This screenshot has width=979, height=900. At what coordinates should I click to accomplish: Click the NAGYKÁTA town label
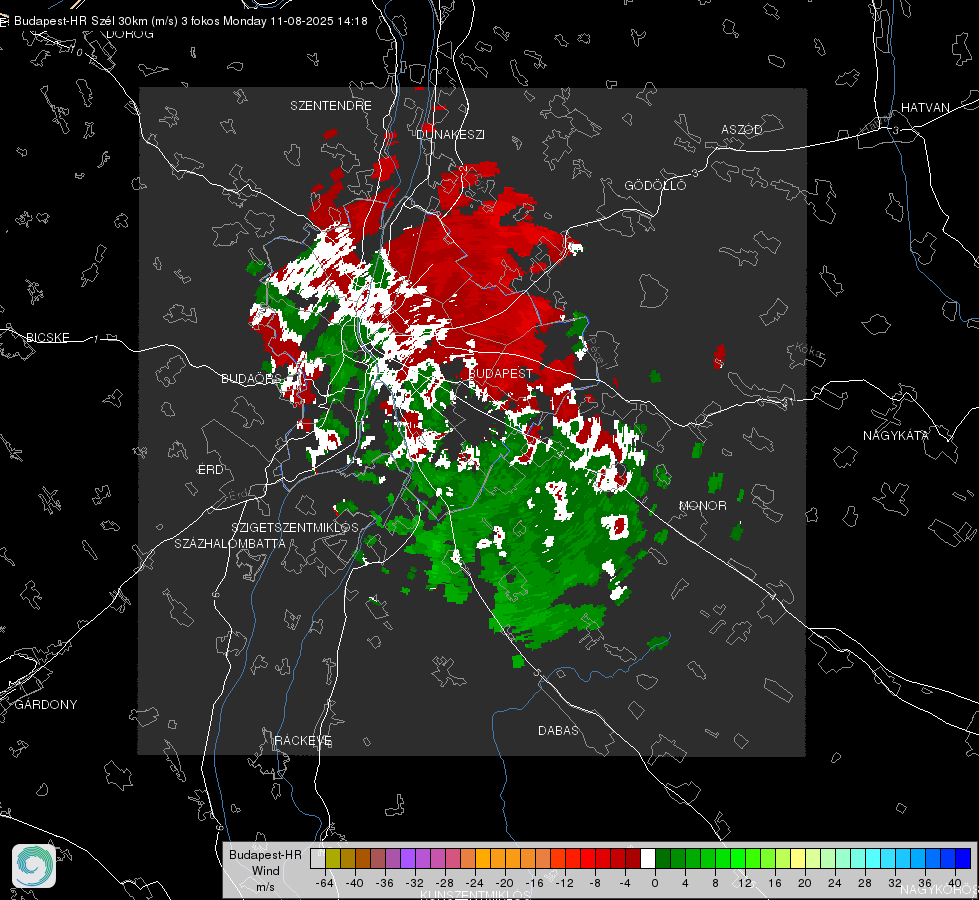pos(896,435)
